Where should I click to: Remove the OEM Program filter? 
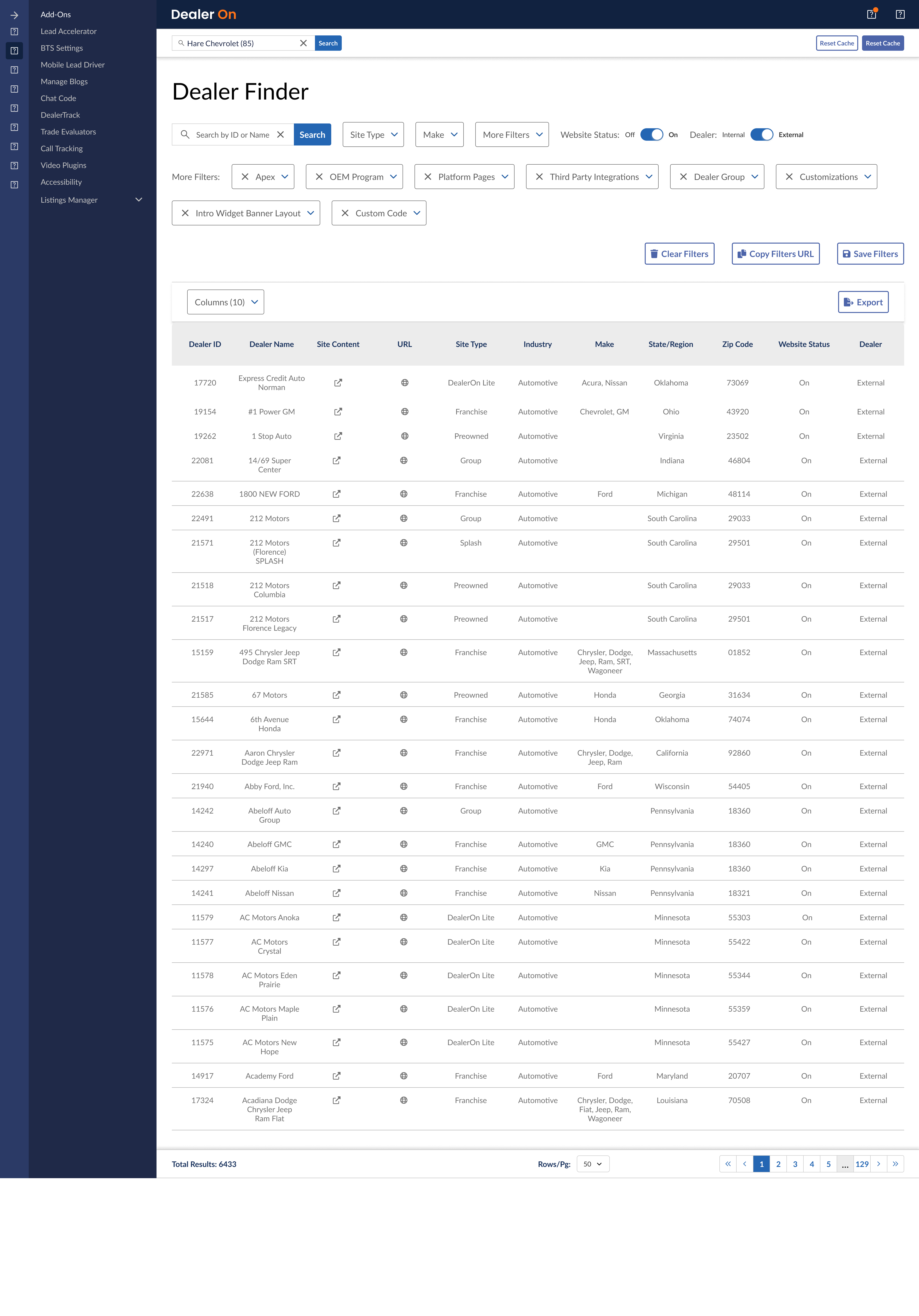[x=319, y=177]
